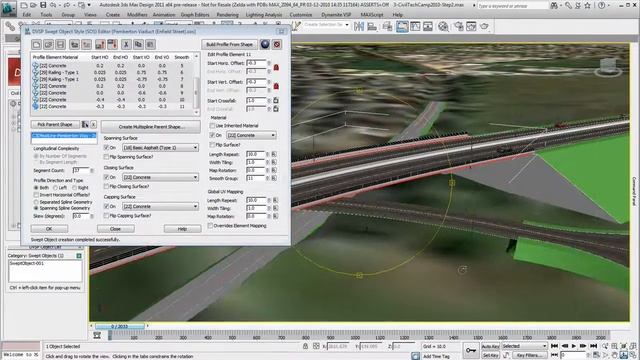Click the blue sphere material icon
640x360 pixels.
[x=265, y=44]
